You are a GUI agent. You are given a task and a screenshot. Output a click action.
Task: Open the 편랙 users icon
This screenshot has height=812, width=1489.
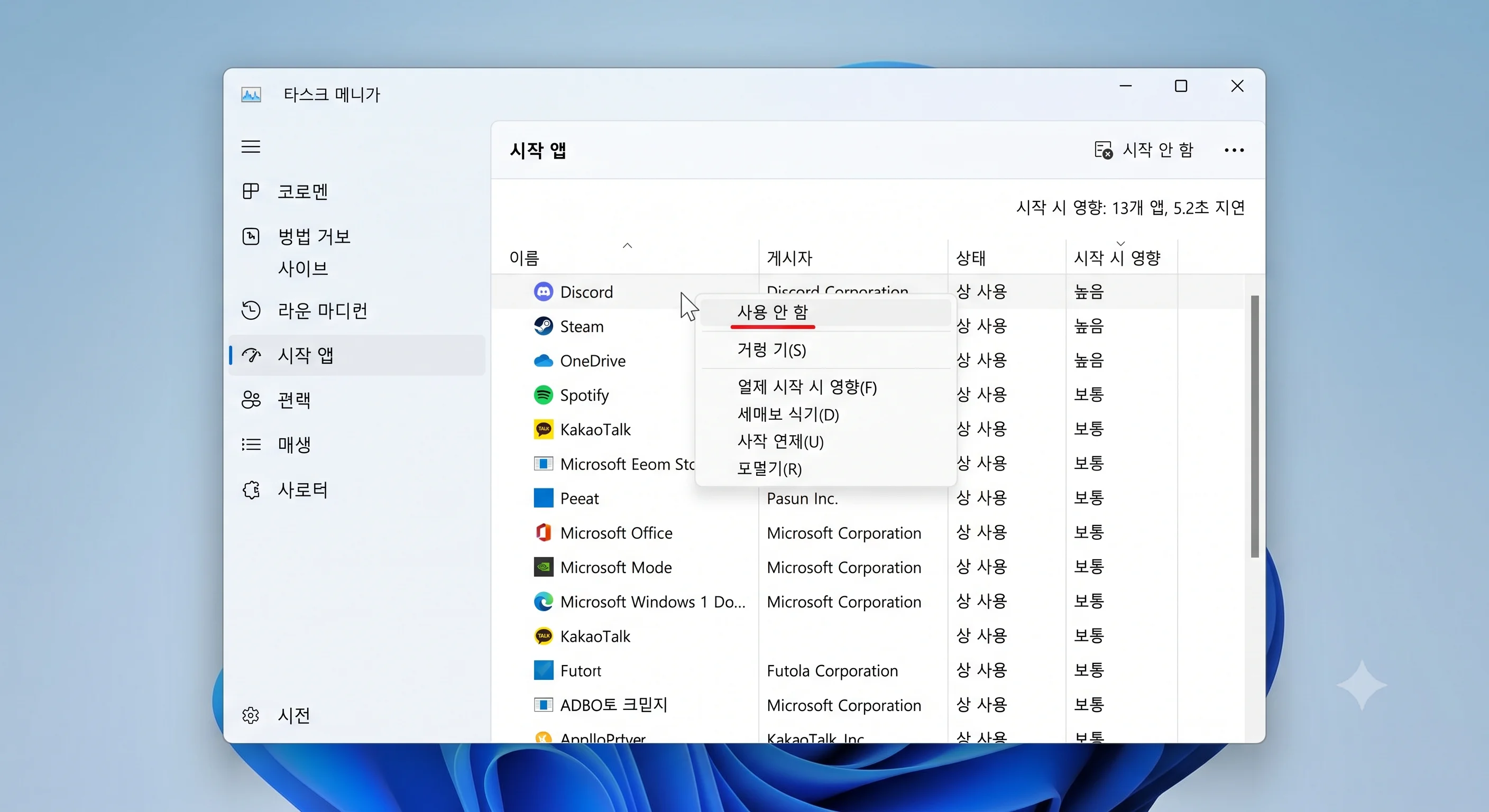click(x=250, y=400)
